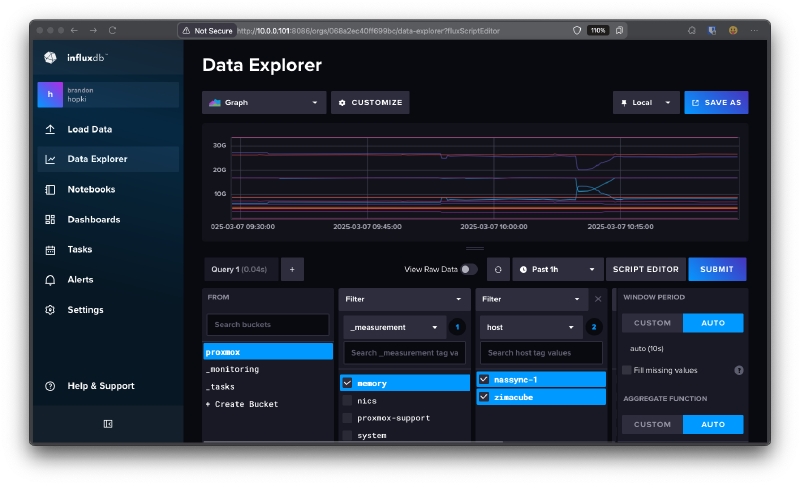
Task: Click the refresh query icon
Action: pos(497,269)
